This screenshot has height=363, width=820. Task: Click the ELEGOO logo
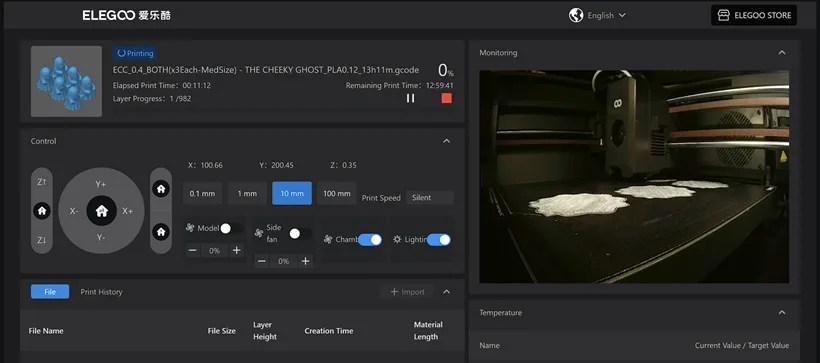point(127,15)
